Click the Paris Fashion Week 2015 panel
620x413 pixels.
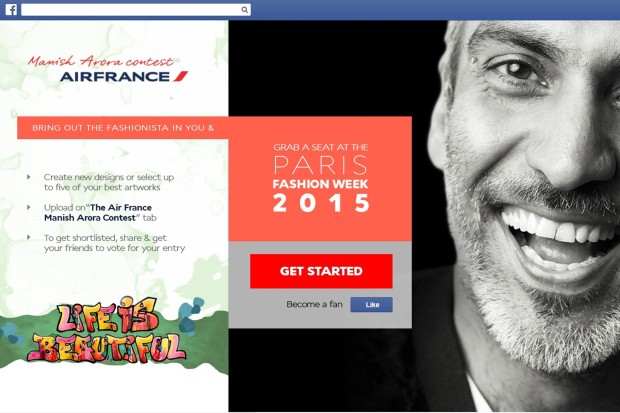point(320,179)
